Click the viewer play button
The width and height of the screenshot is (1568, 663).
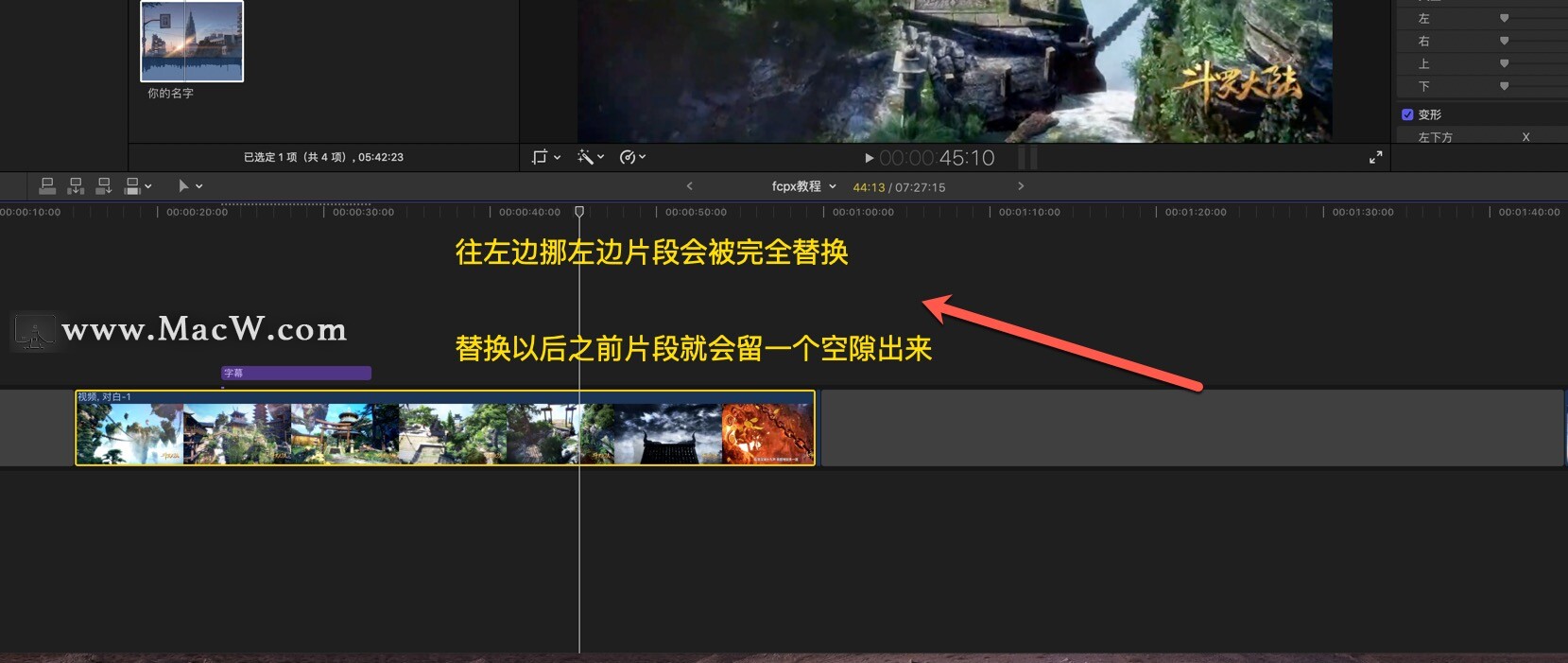tap(870, 158)
